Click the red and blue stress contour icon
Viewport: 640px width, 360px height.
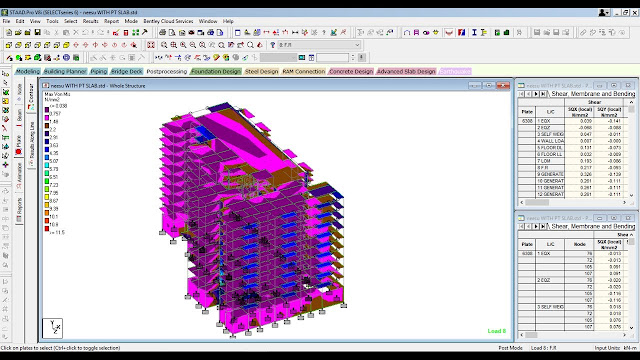[461, 32]
